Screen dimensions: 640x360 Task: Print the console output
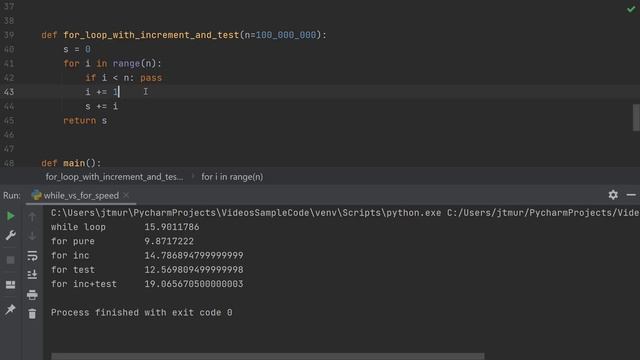click(32, 294)
